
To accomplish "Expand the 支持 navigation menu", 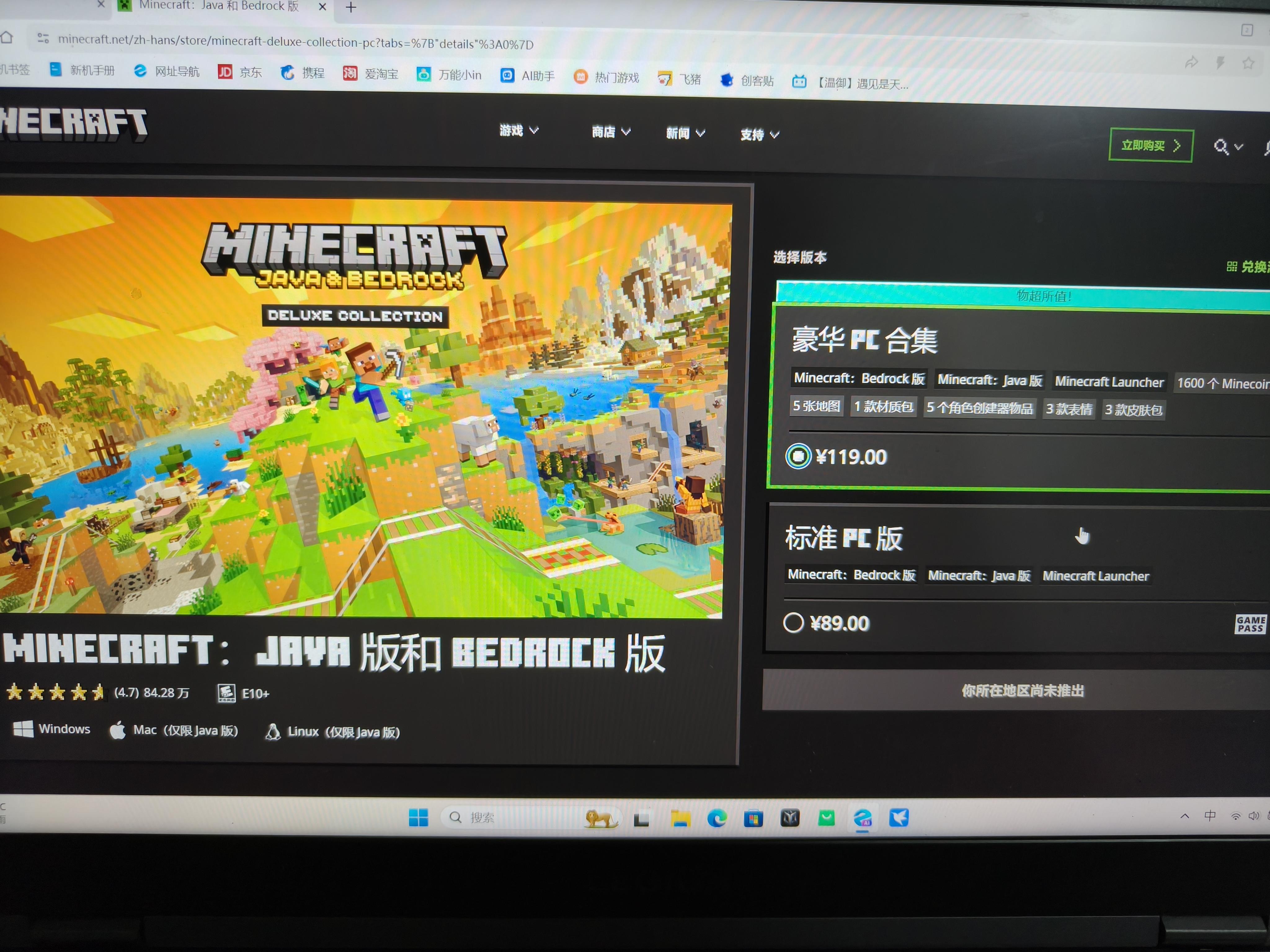I will point(760,135).
